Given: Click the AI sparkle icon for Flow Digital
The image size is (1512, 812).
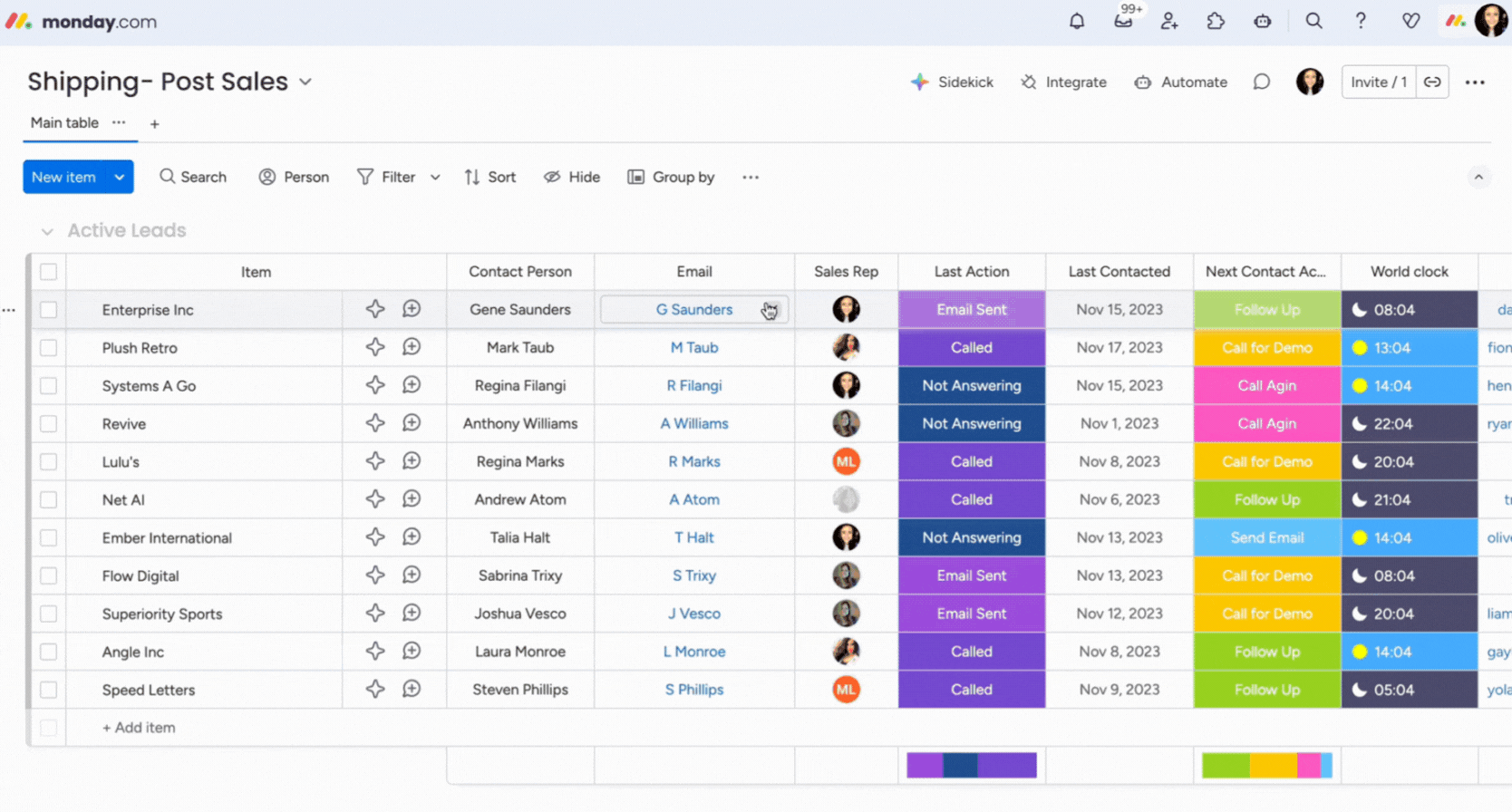Looking at the screenshot, I should point(375,575).
